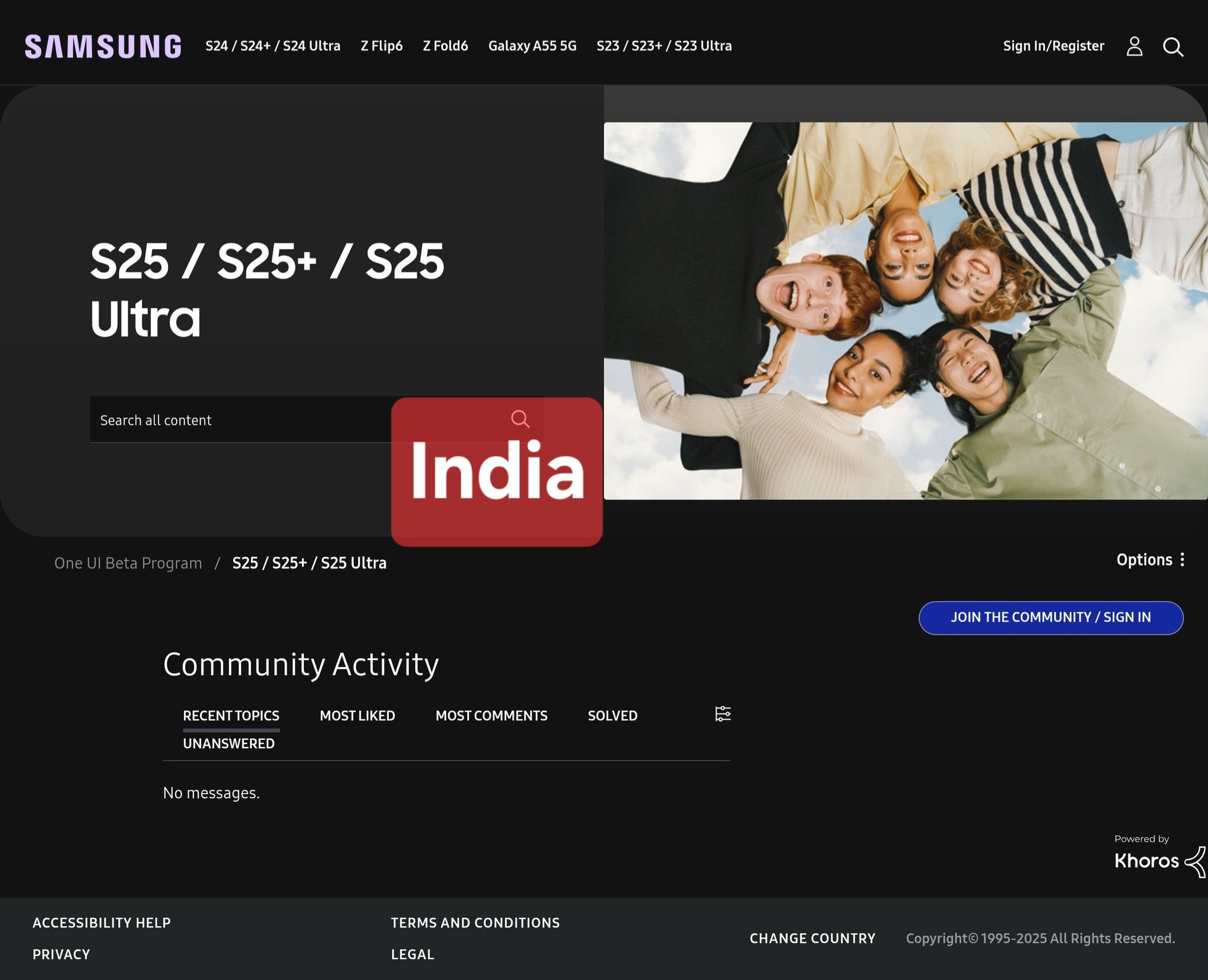Click the search icon in content search box

pos(520,419)
